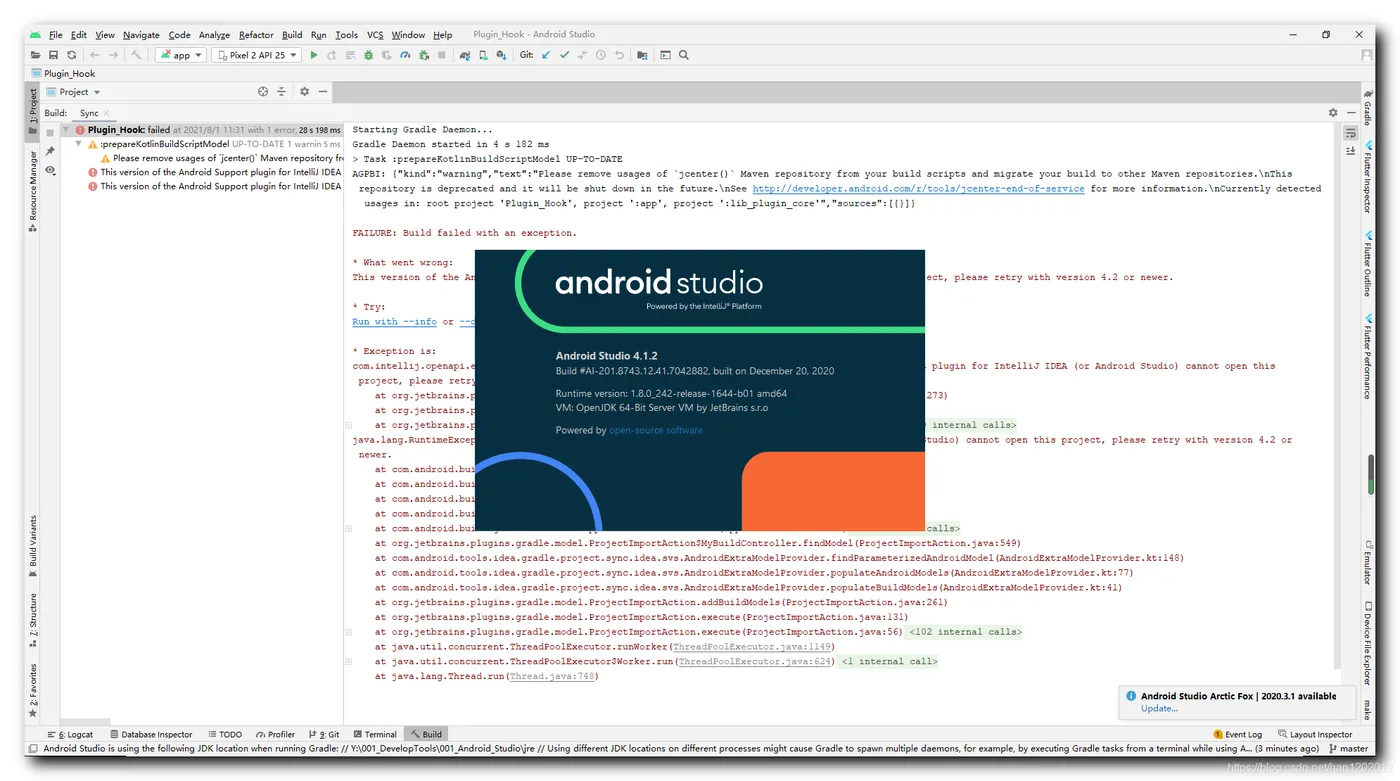Open the Profile app gauge icon

click(405, 55)
